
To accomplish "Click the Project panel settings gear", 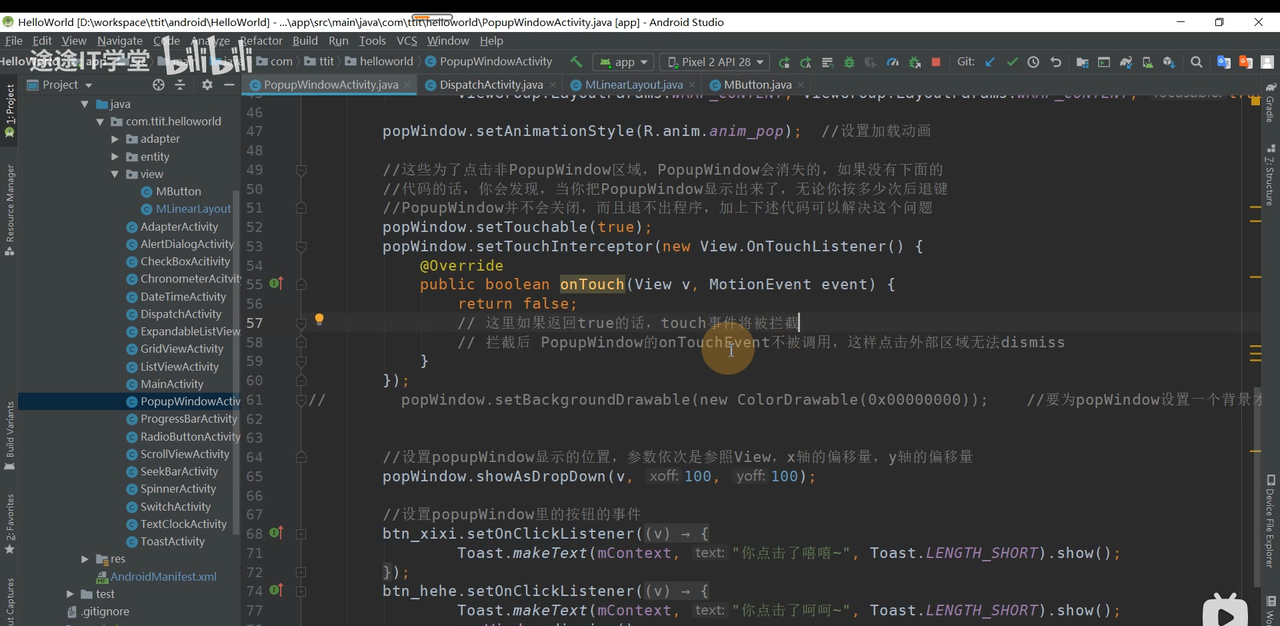I will (x=207, y=85).
